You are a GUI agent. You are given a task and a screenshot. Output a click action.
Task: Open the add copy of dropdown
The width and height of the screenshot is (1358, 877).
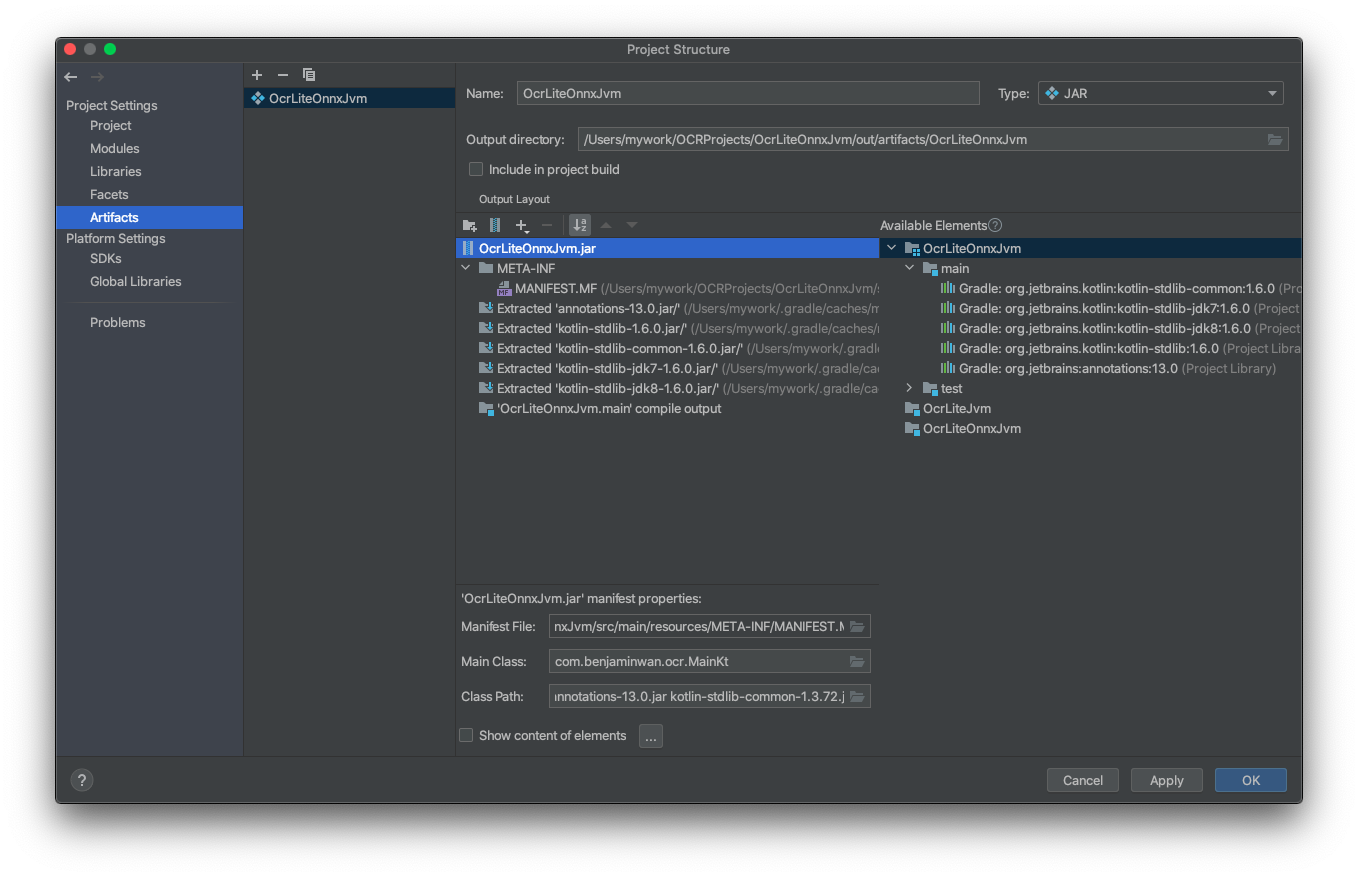point(521,226)
